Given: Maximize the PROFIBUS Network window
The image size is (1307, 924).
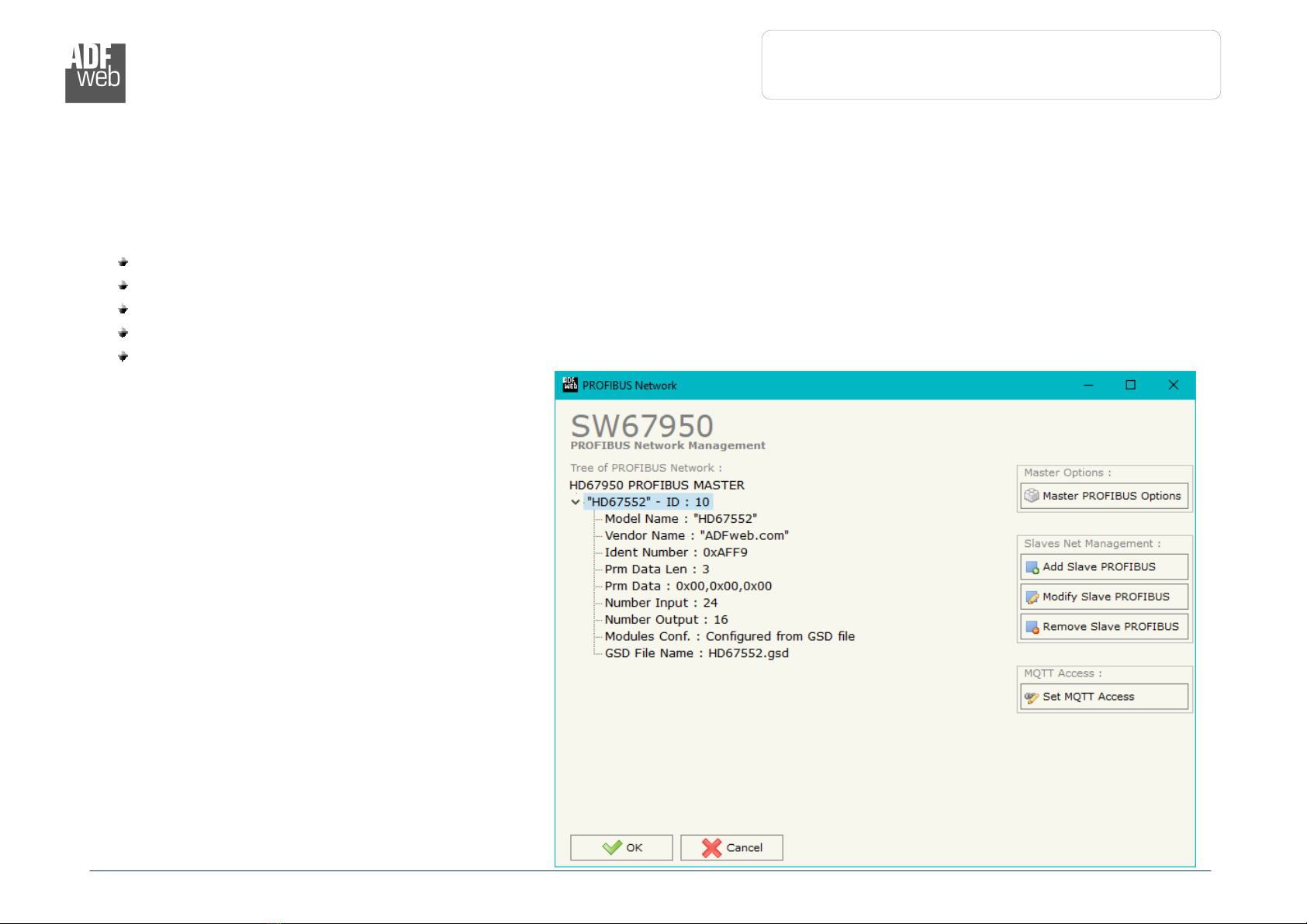Looking at the screenshot, I should click(x=1131, y=385).
